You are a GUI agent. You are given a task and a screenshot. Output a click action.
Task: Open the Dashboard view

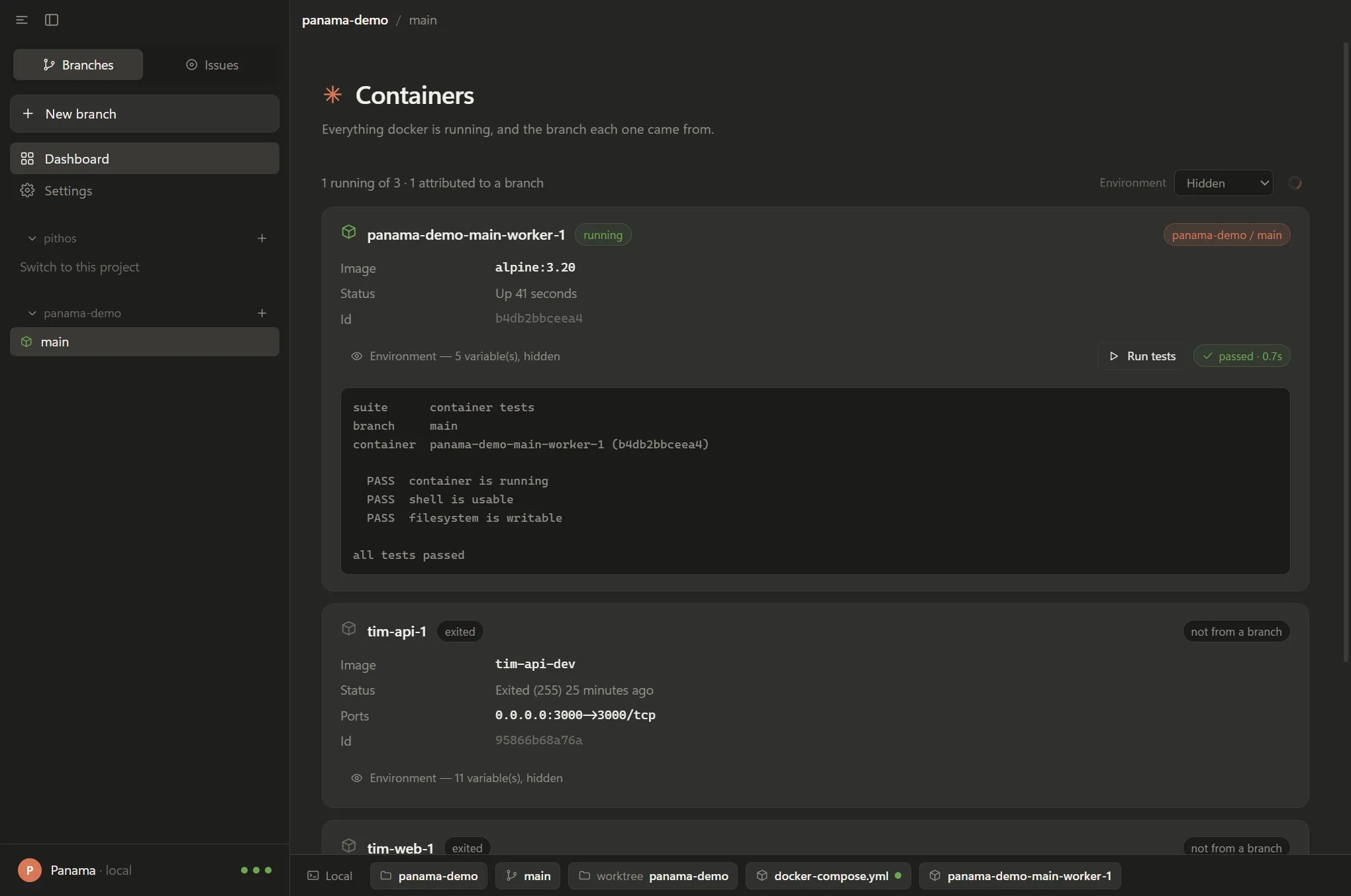(144, 159)
